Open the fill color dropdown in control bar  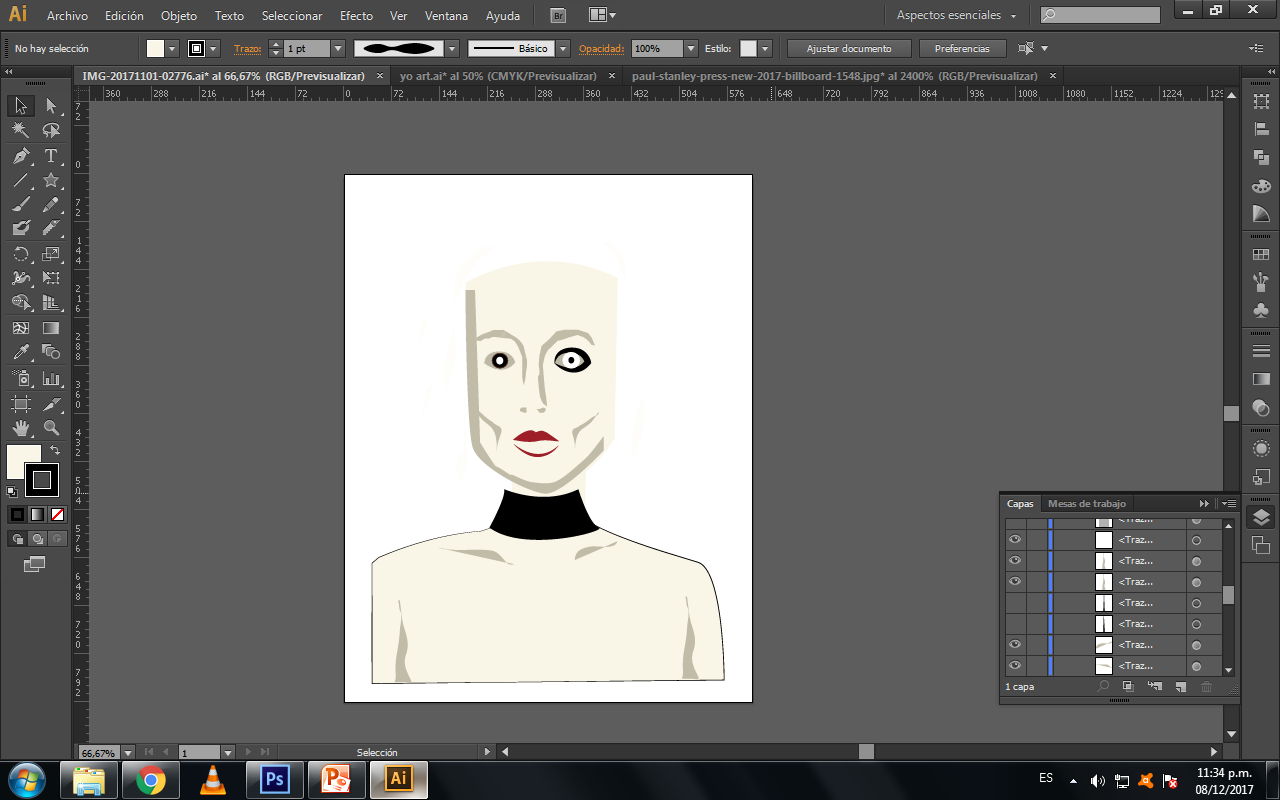173,48
